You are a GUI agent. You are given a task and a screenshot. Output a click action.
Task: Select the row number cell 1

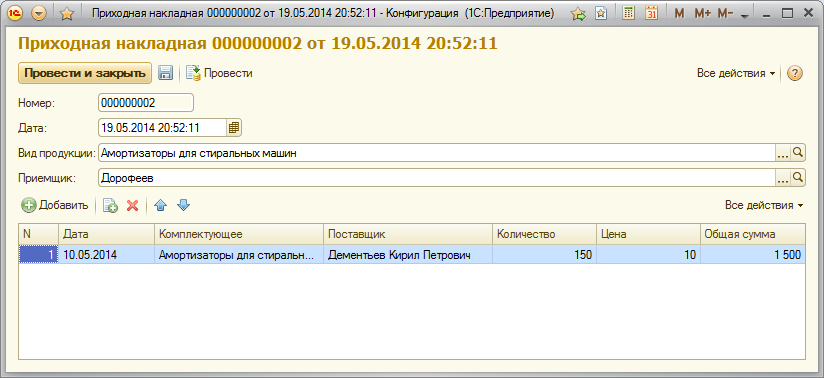[39, 255]
